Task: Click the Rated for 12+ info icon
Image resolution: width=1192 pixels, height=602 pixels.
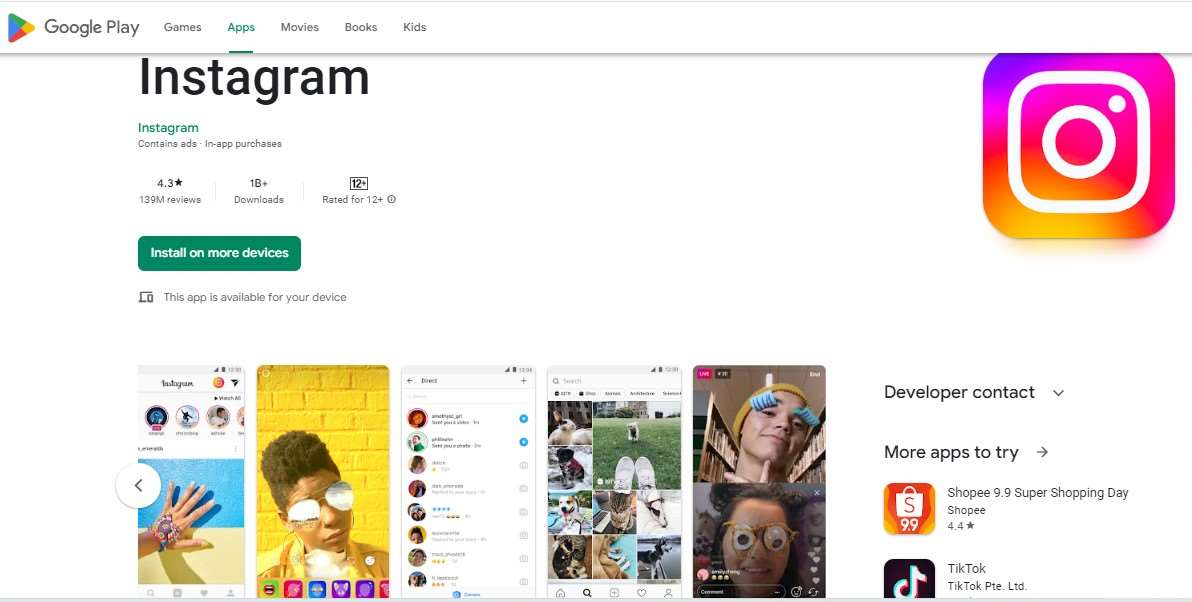Action: pyautogui.click(x=392, y=200)
